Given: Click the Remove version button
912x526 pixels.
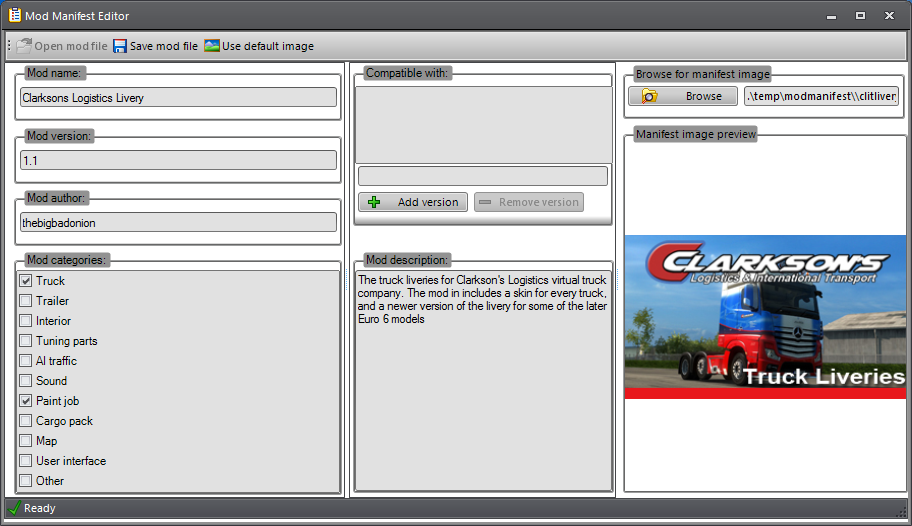Looking at the screenshot, I should click(x=529, y=202).
